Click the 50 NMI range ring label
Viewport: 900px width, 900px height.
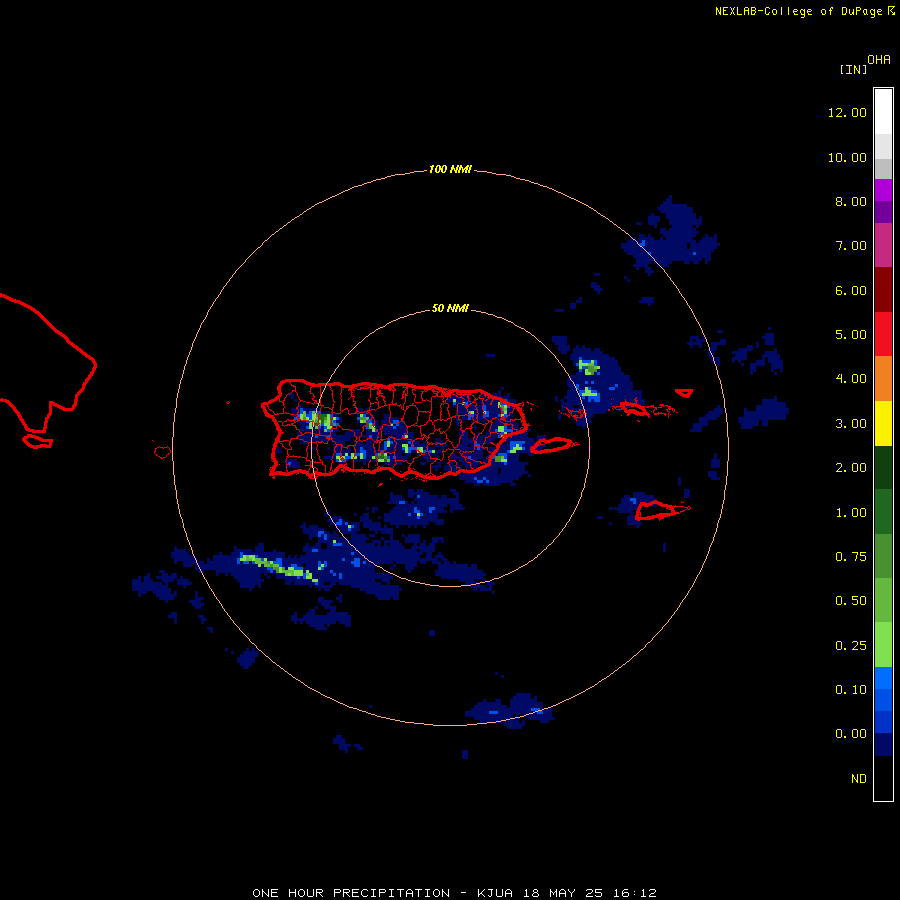(x=450, y=308)
